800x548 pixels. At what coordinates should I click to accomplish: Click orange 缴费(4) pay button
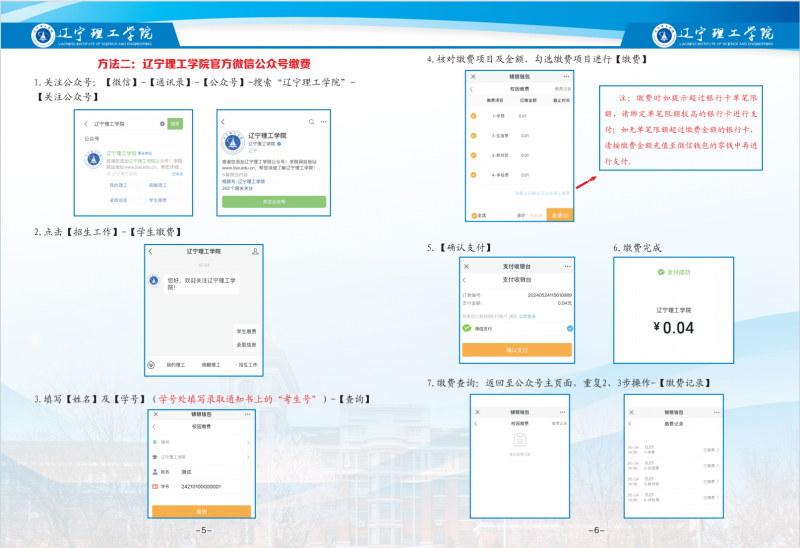pos(560,215)
